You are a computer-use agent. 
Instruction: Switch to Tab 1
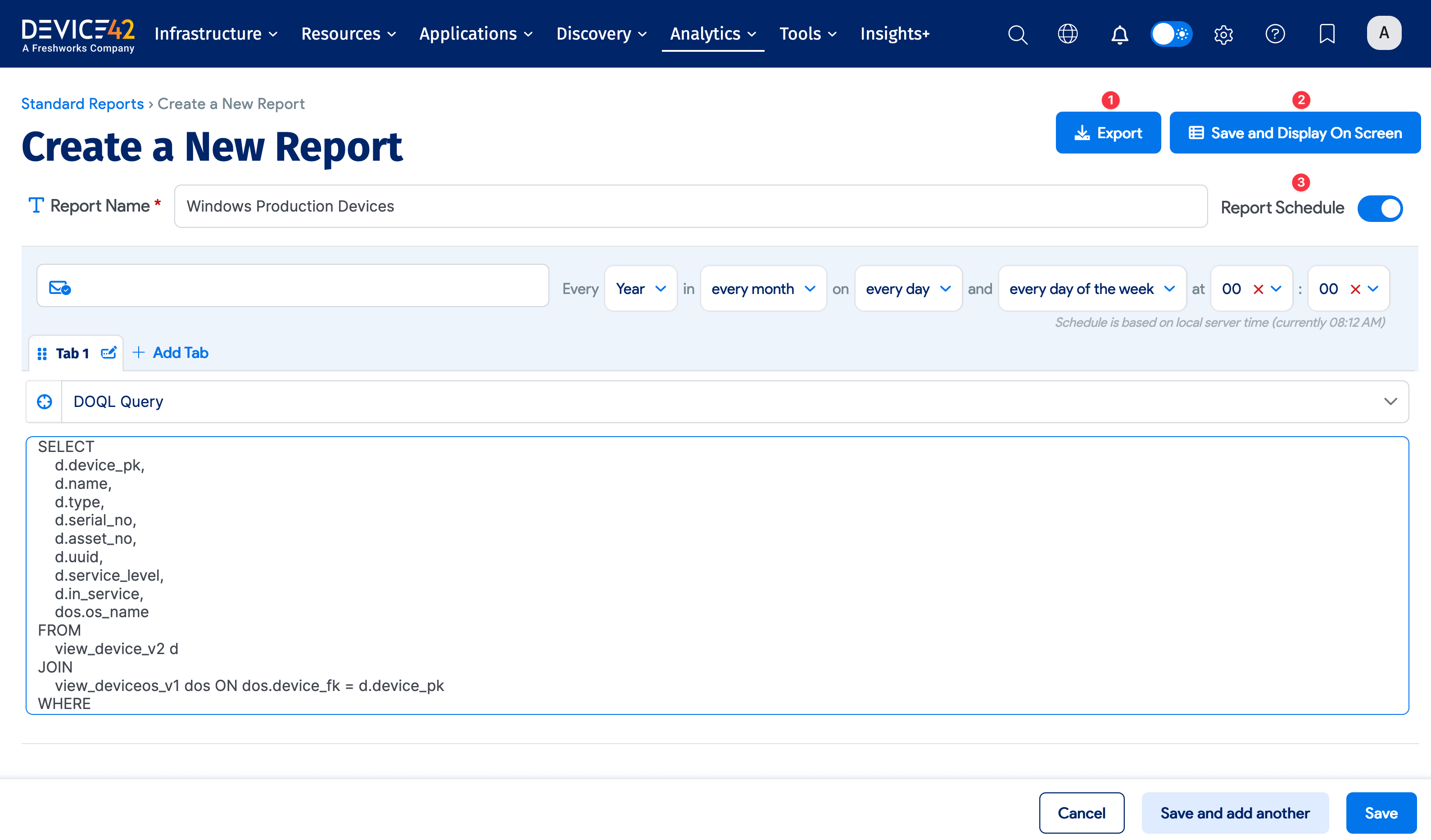(x=72, y=352)
